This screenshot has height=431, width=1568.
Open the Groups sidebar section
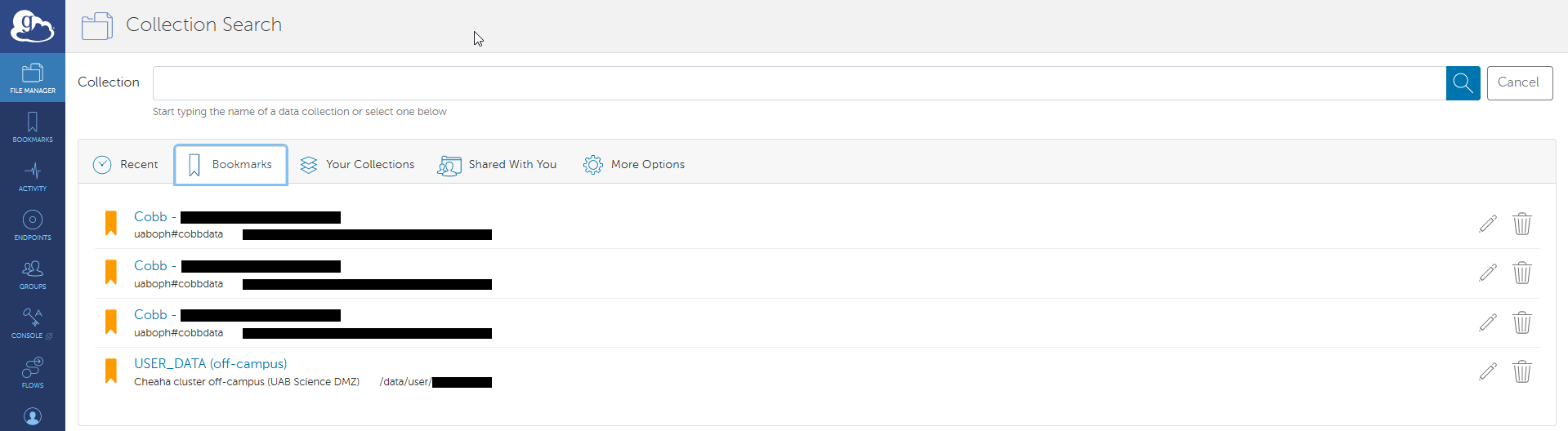(33, 274)
